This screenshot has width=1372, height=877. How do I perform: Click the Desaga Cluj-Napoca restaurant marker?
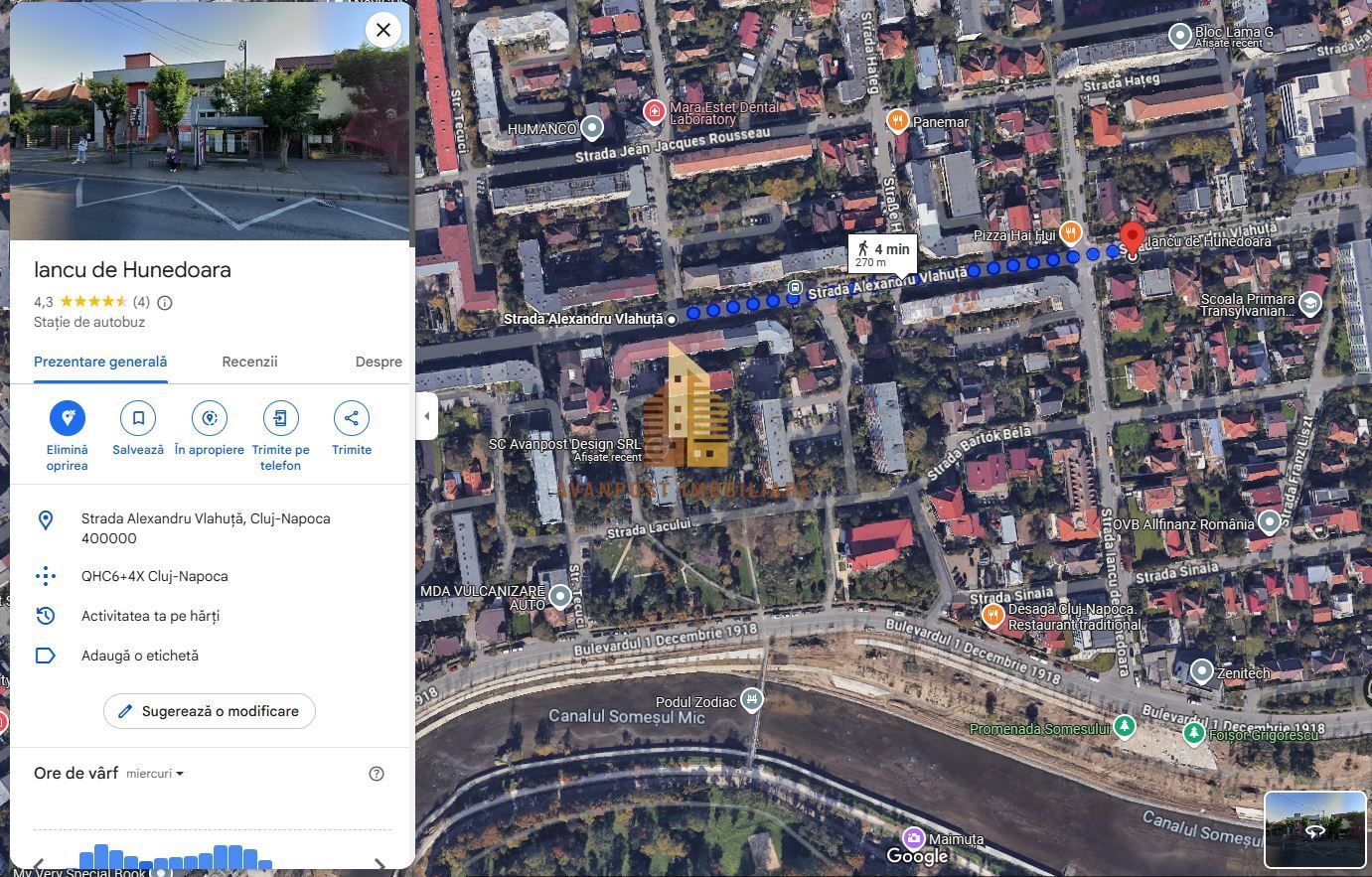click(993, 616)
